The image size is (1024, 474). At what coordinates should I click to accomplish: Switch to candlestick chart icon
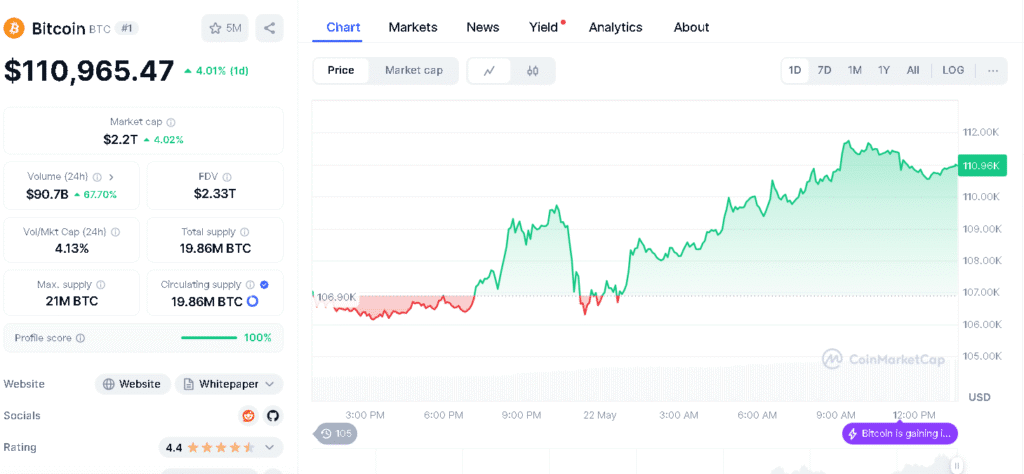click(532, 71)
